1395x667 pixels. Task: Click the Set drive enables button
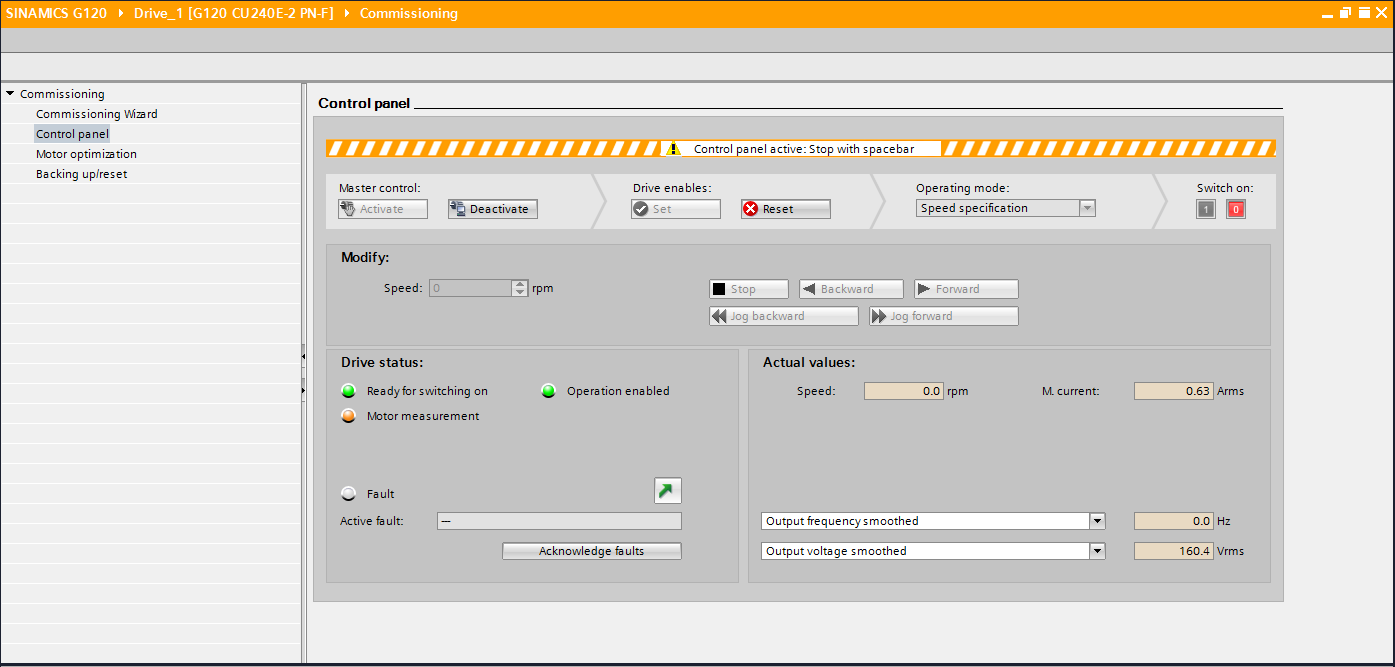click(676, 209)
